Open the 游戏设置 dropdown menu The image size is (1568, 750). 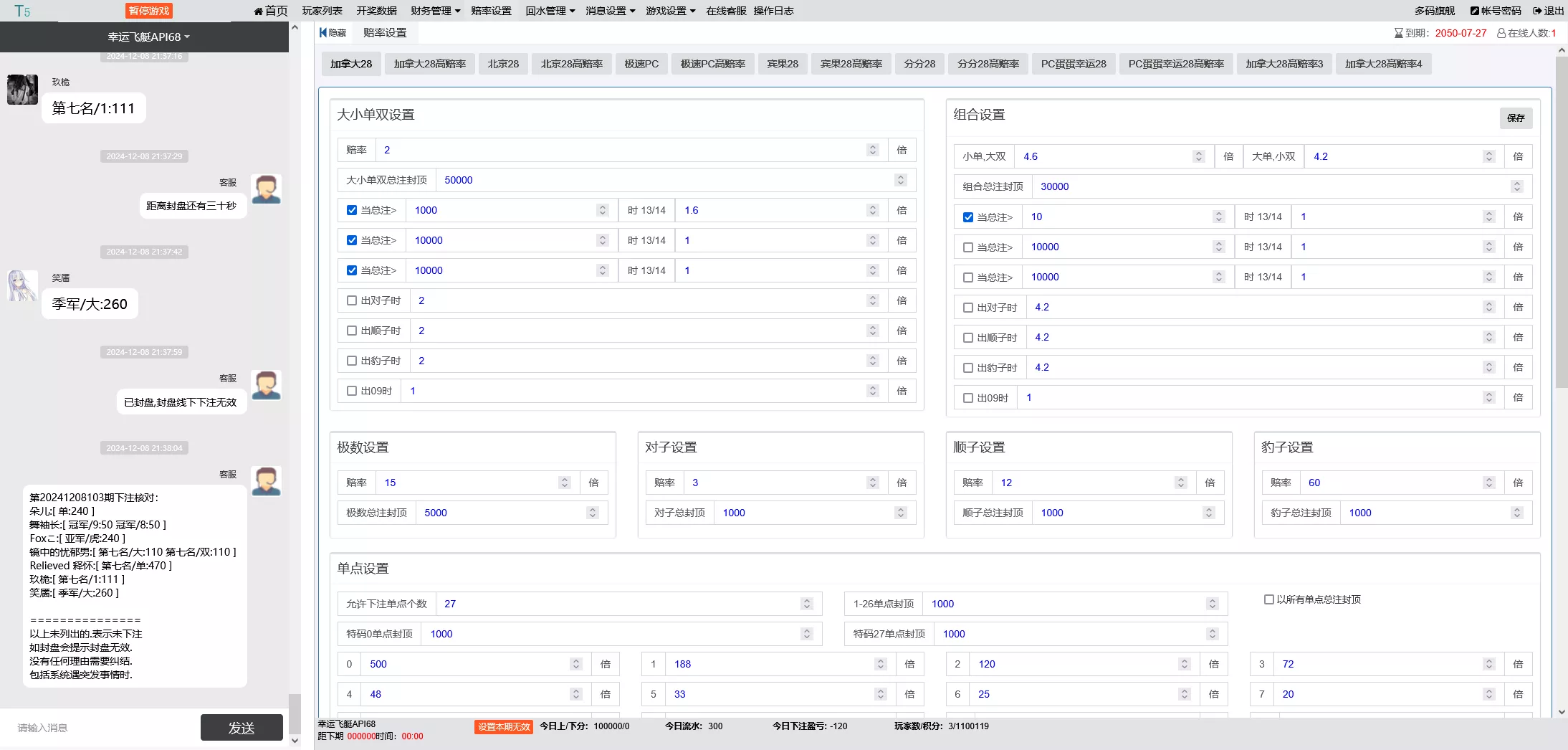(x=670, y=11)
